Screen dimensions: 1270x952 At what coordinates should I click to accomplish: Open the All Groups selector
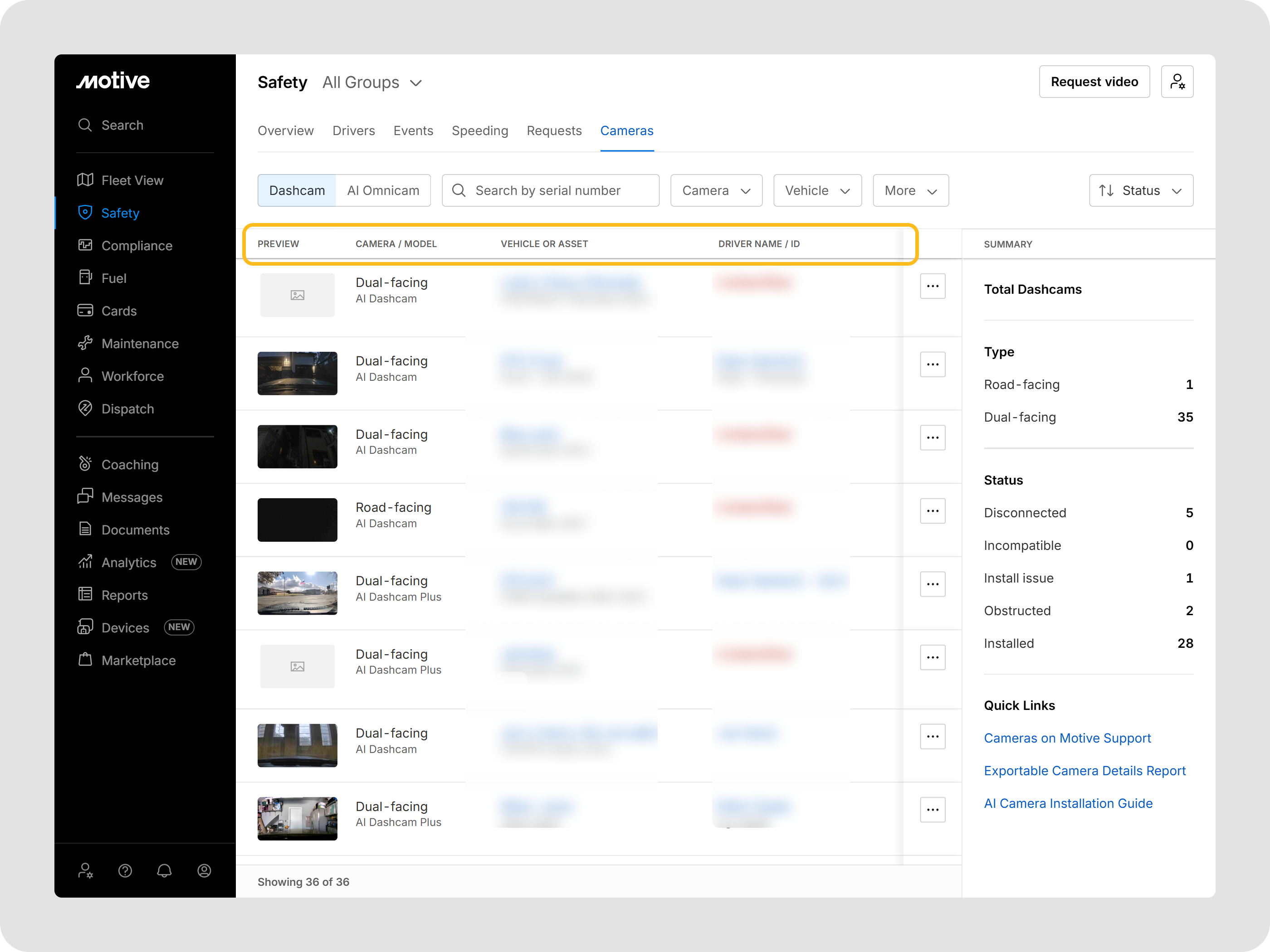click(372, 83)
